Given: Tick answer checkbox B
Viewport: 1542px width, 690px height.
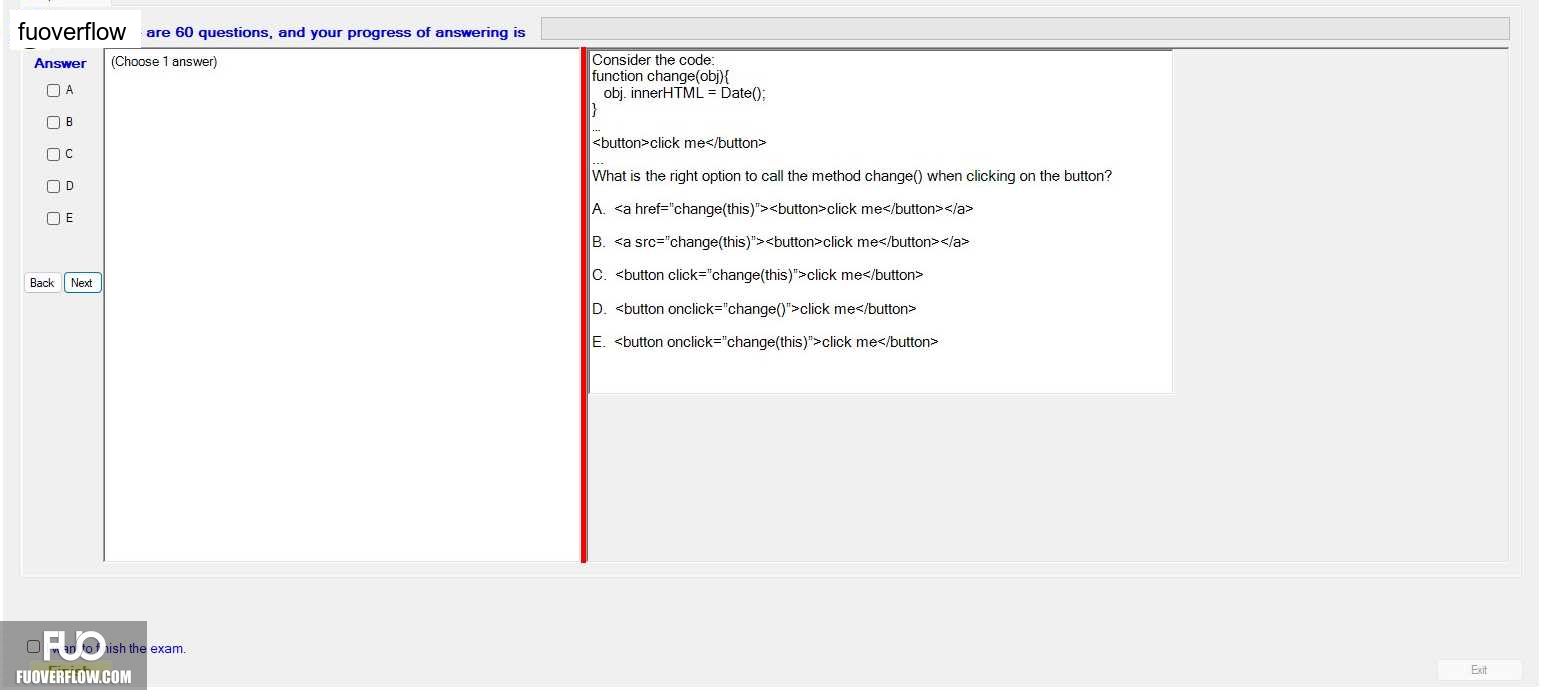Looking at the screenshot, I should (54, 122).
